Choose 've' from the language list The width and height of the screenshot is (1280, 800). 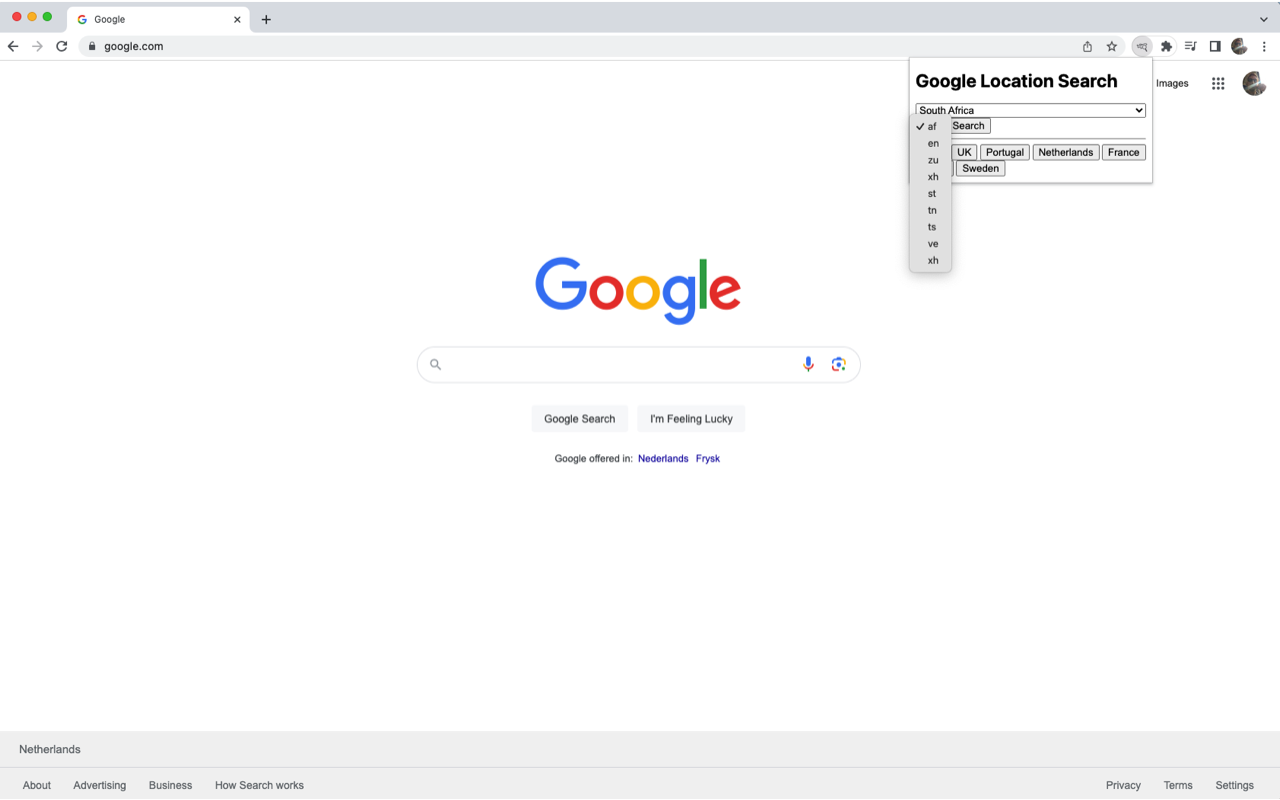(930, 244)
